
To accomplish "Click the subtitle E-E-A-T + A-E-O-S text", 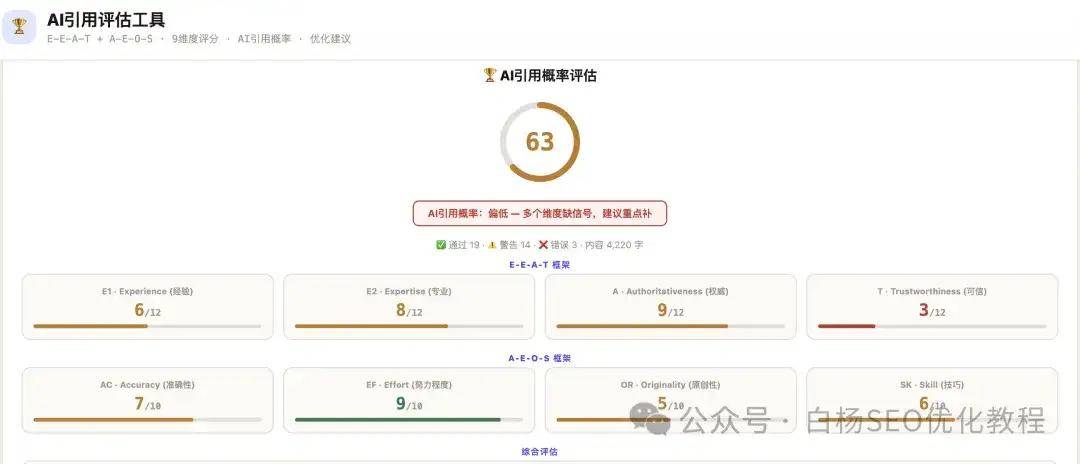I will point(100,39).
